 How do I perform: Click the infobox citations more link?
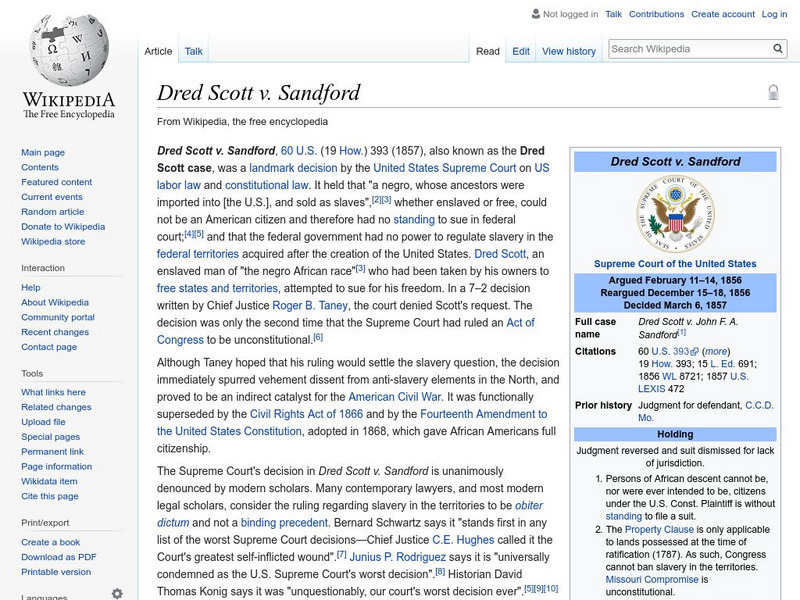coord(716,352)
